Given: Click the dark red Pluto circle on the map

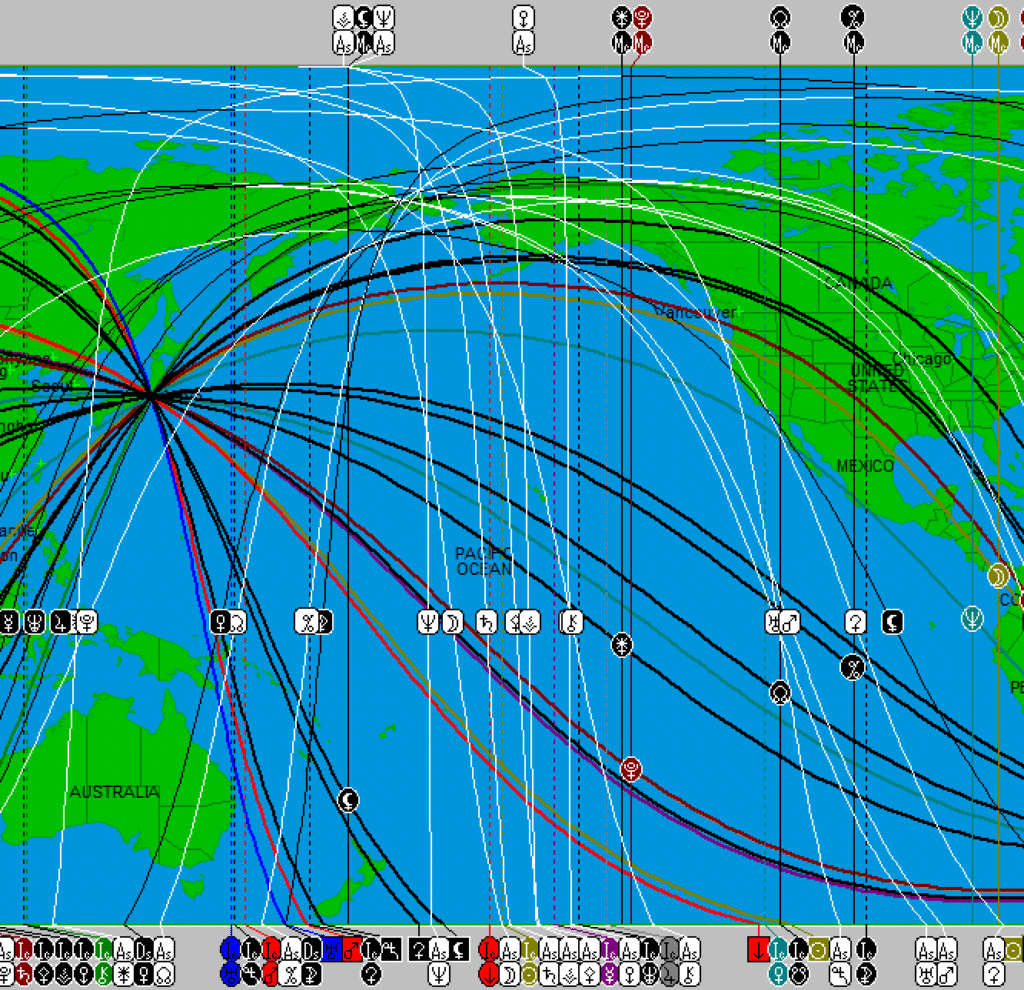Looking at the screenshot, I should (x=631, y=769).
